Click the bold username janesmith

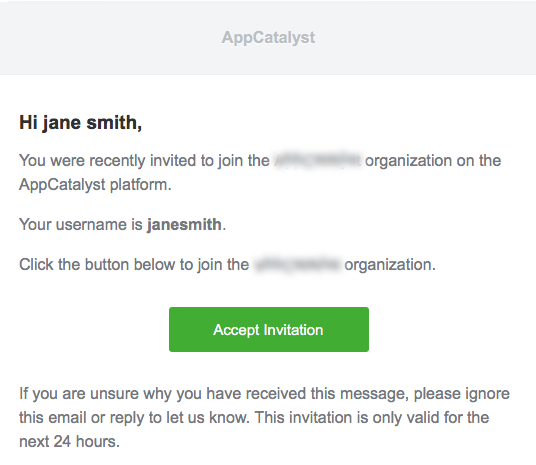[184, 225]
